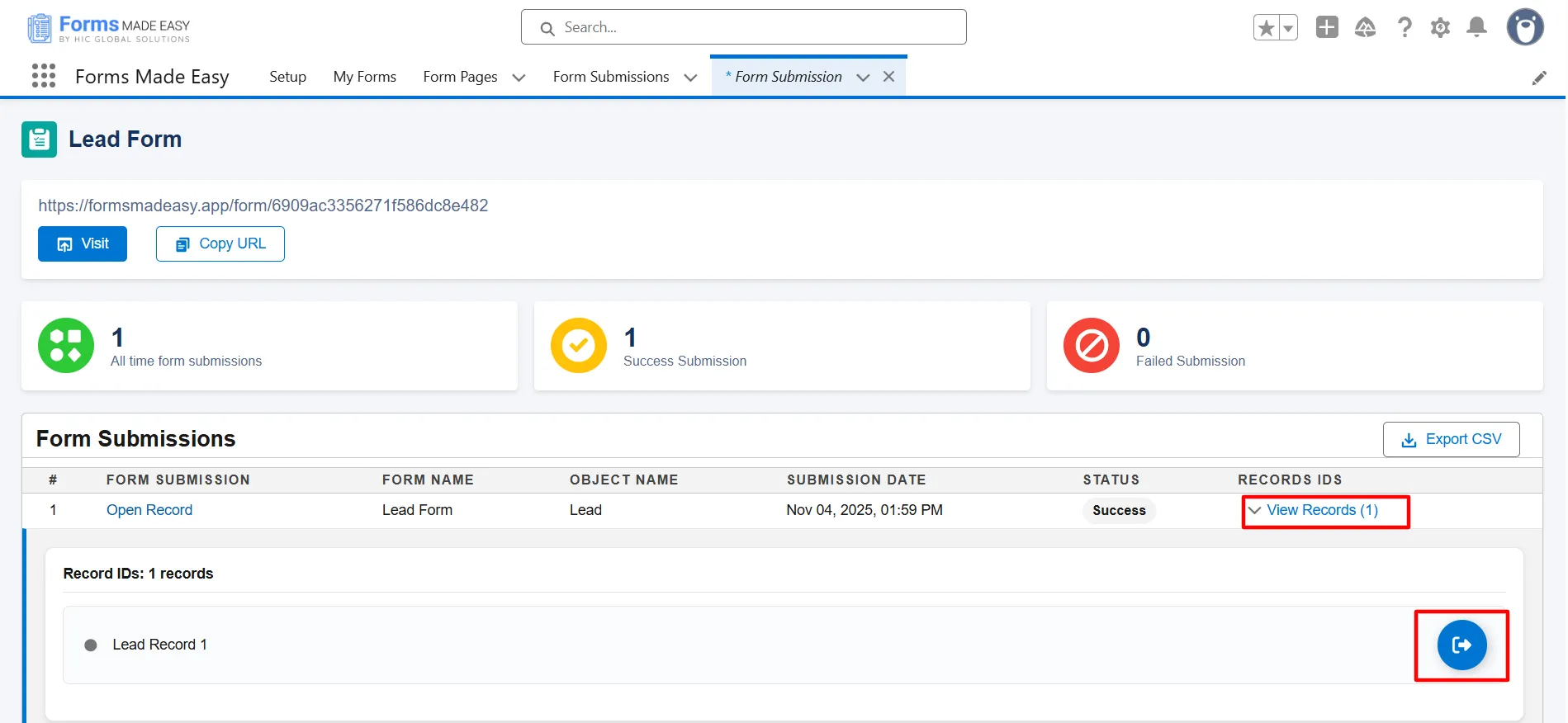
Task: Open the Global Actions plus icon
Action: [1327, 27]
